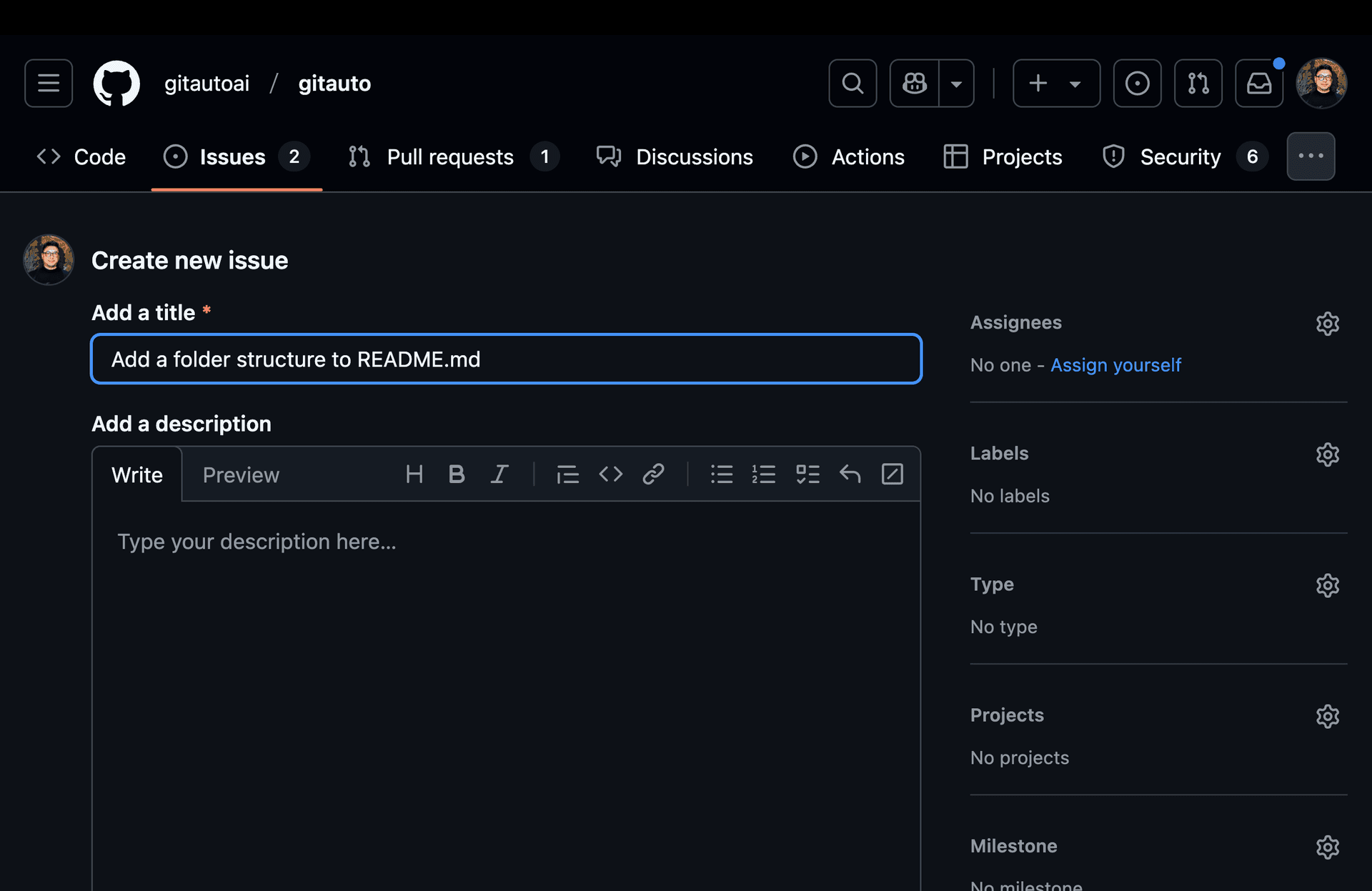1372x891 pixels.
Task: Switch to the Preview tab
Action: [x=241, y=474]
